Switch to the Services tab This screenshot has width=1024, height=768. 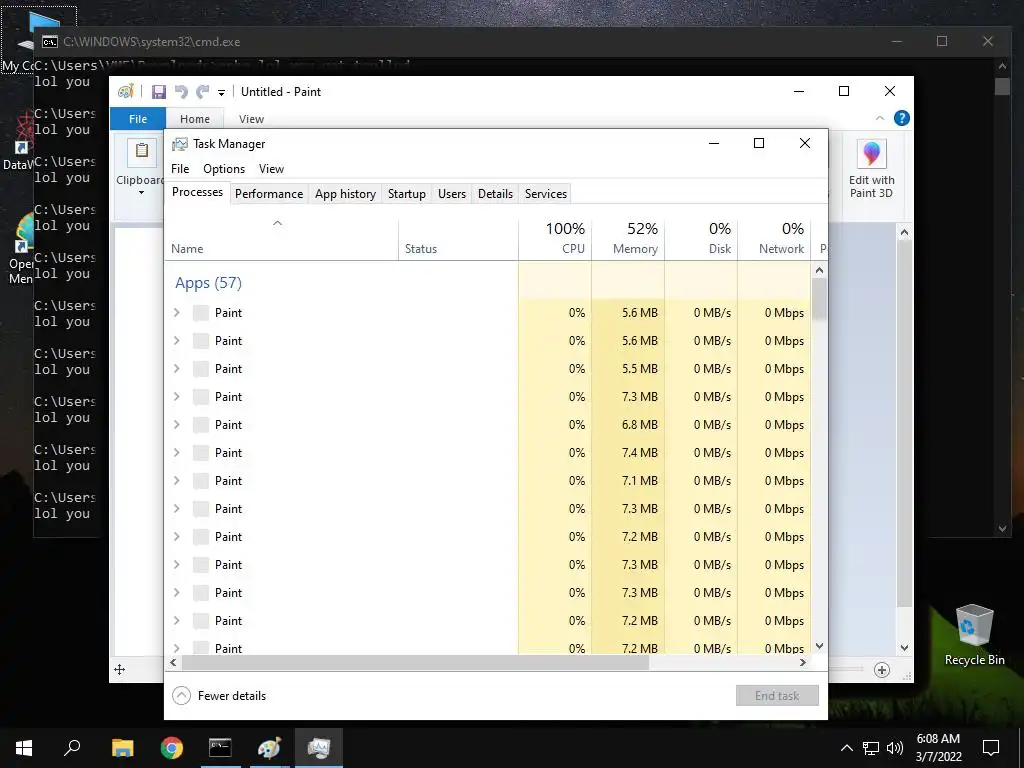coord(546,194)
